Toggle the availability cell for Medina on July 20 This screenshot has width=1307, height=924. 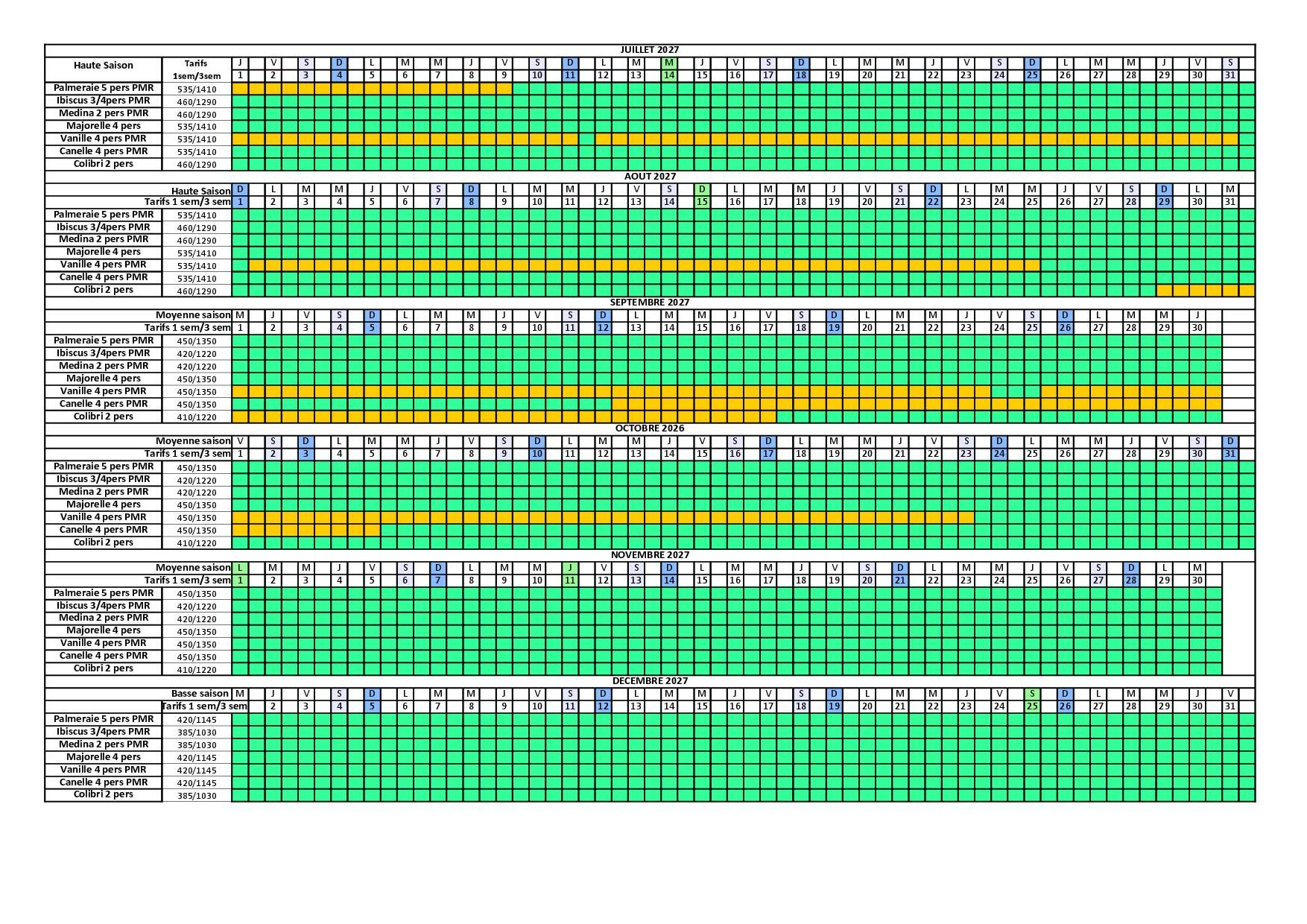pyautogui.click(x=868, y=113)
